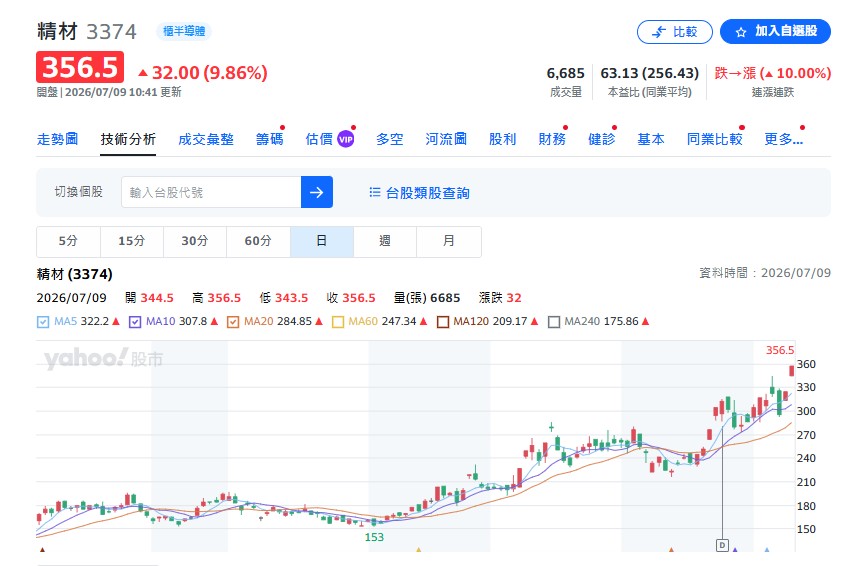The image size is (842, 566).
Task: Open 同業比較 tab
Action: pyautogui.click(x=715, y=139)
